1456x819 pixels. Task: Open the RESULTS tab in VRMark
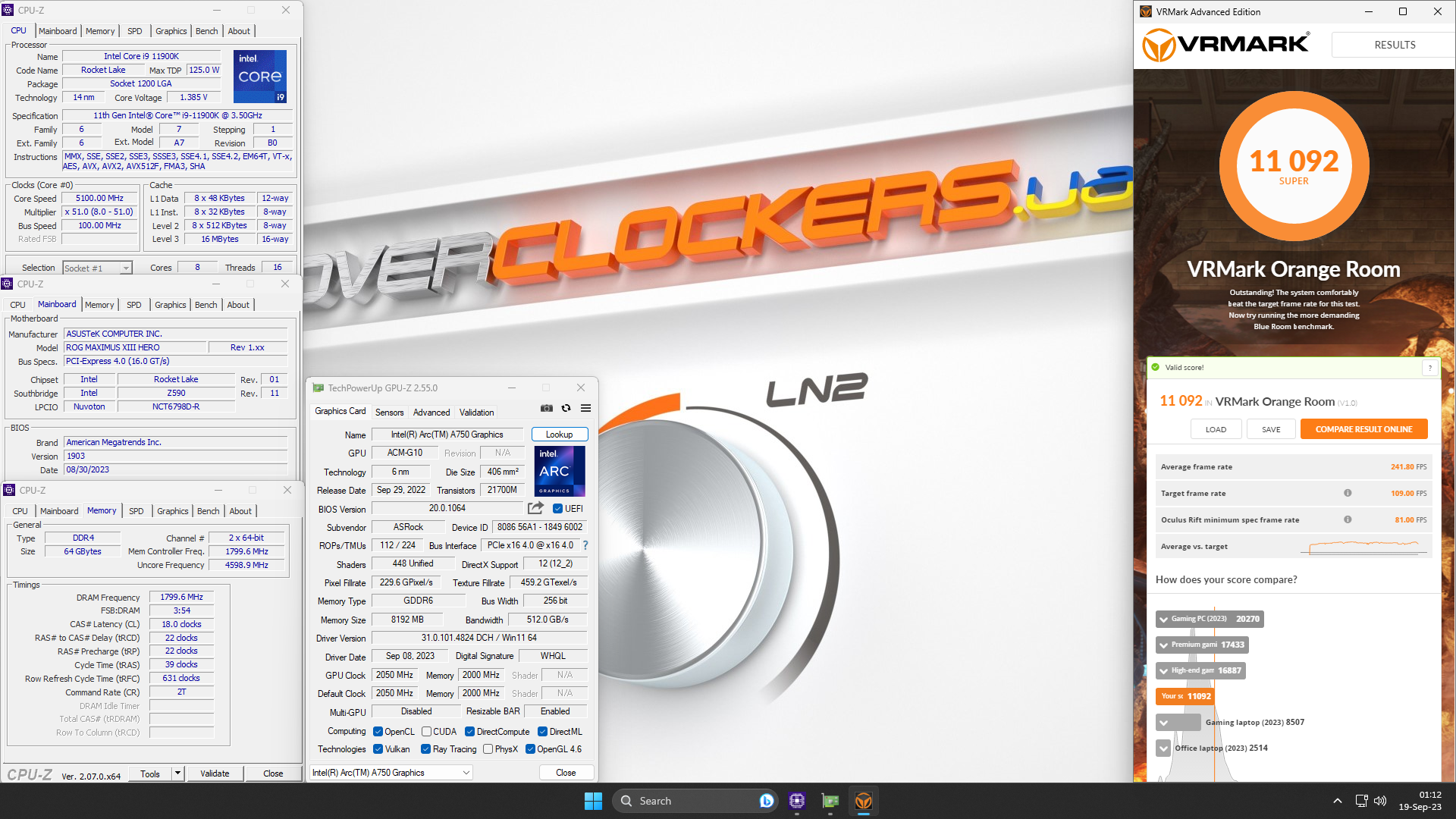(1394, 45)
